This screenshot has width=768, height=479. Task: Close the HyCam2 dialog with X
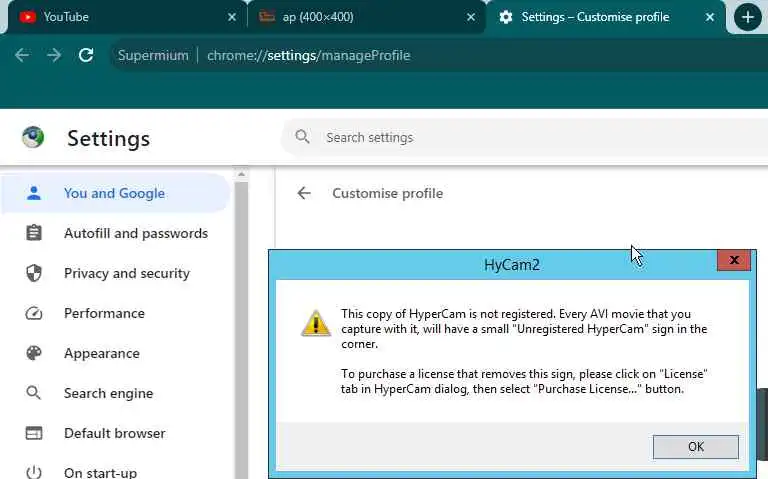(x=734, y=260)
